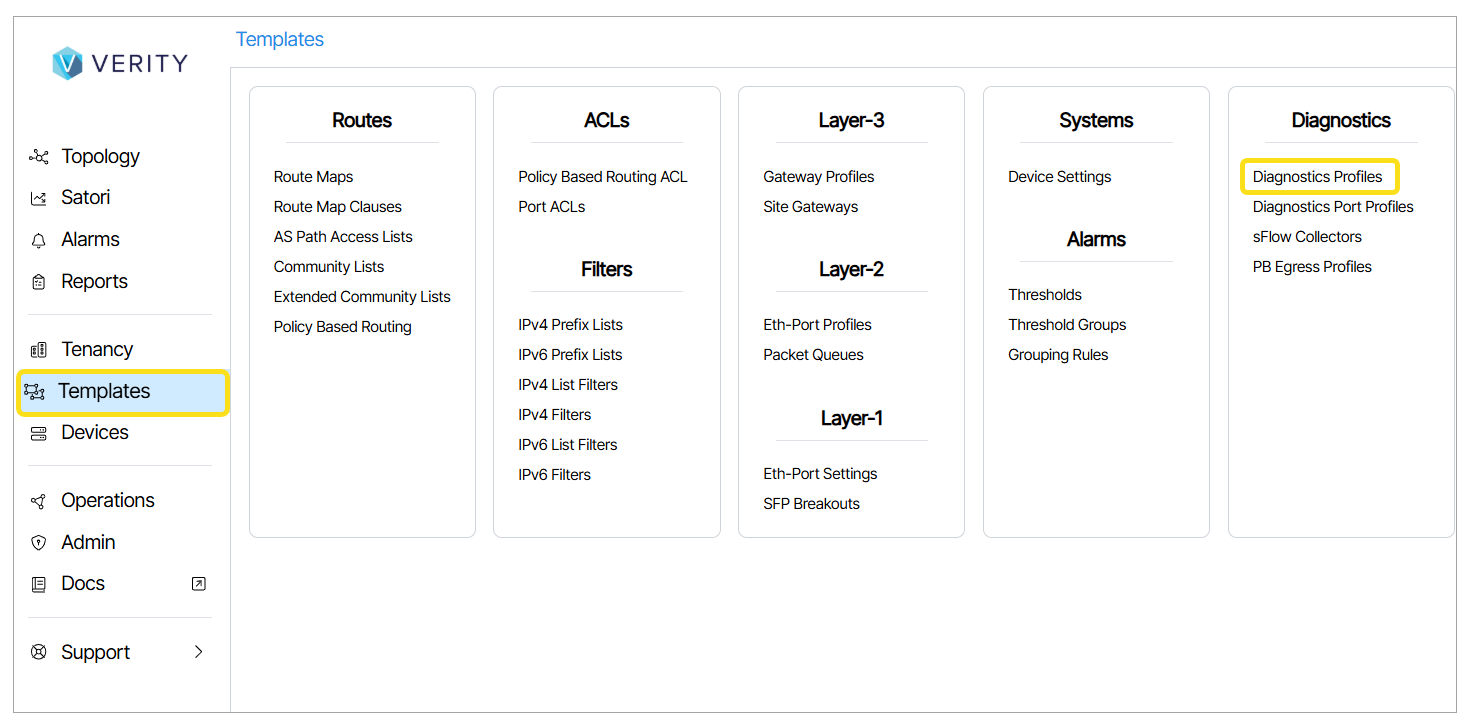Click the Tenancy building icon
Viewport: 1477px width, 728px height.
pyautogui.click(x=39, y=350)
